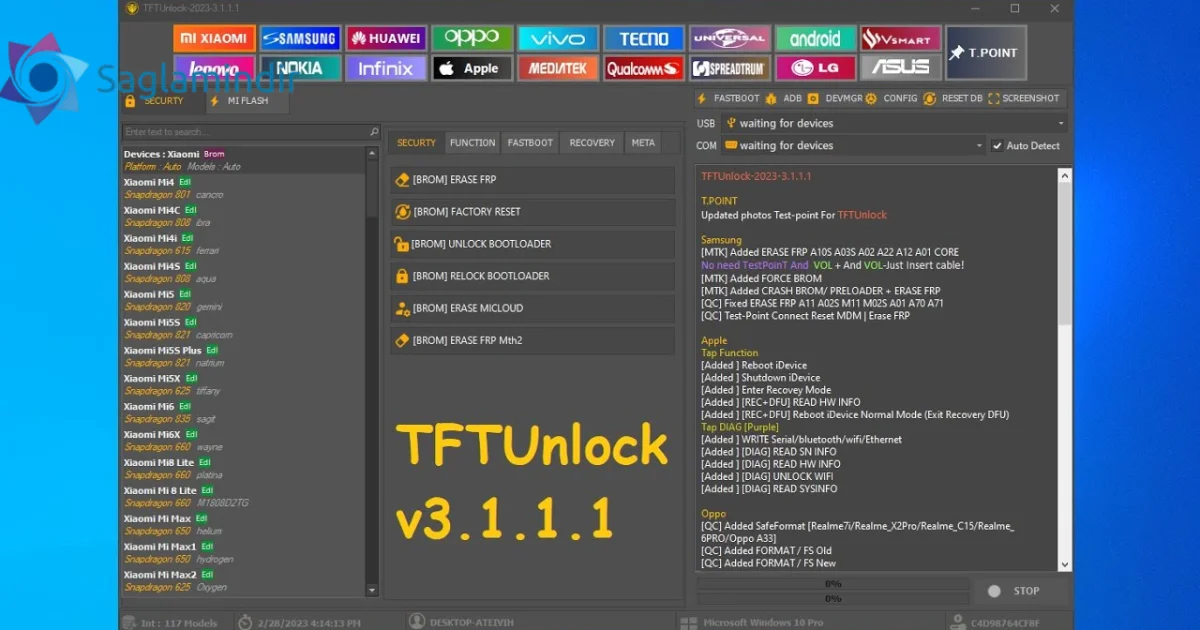Switch to the SECURITY left panel tab
The height and width of the screenshot is (630, 1200).
coord(155,101)
